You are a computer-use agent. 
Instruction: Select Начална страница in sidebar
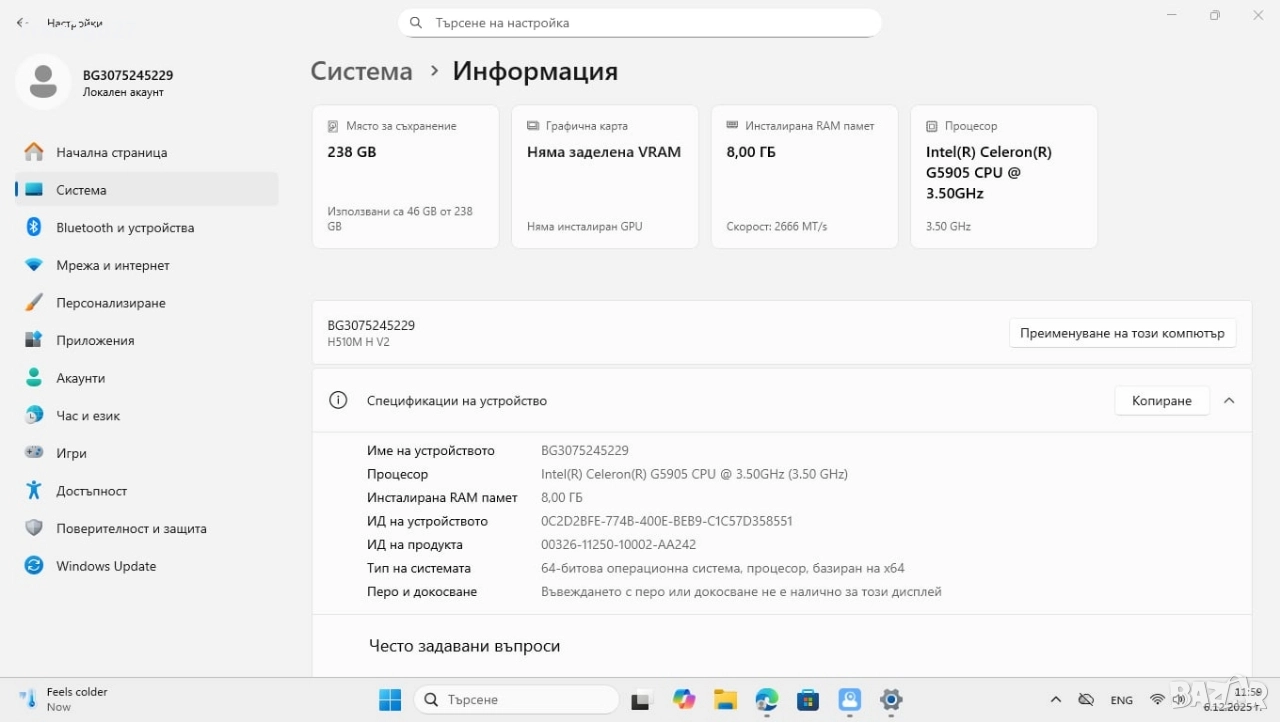pyautogui.click(x=111, y=153)
